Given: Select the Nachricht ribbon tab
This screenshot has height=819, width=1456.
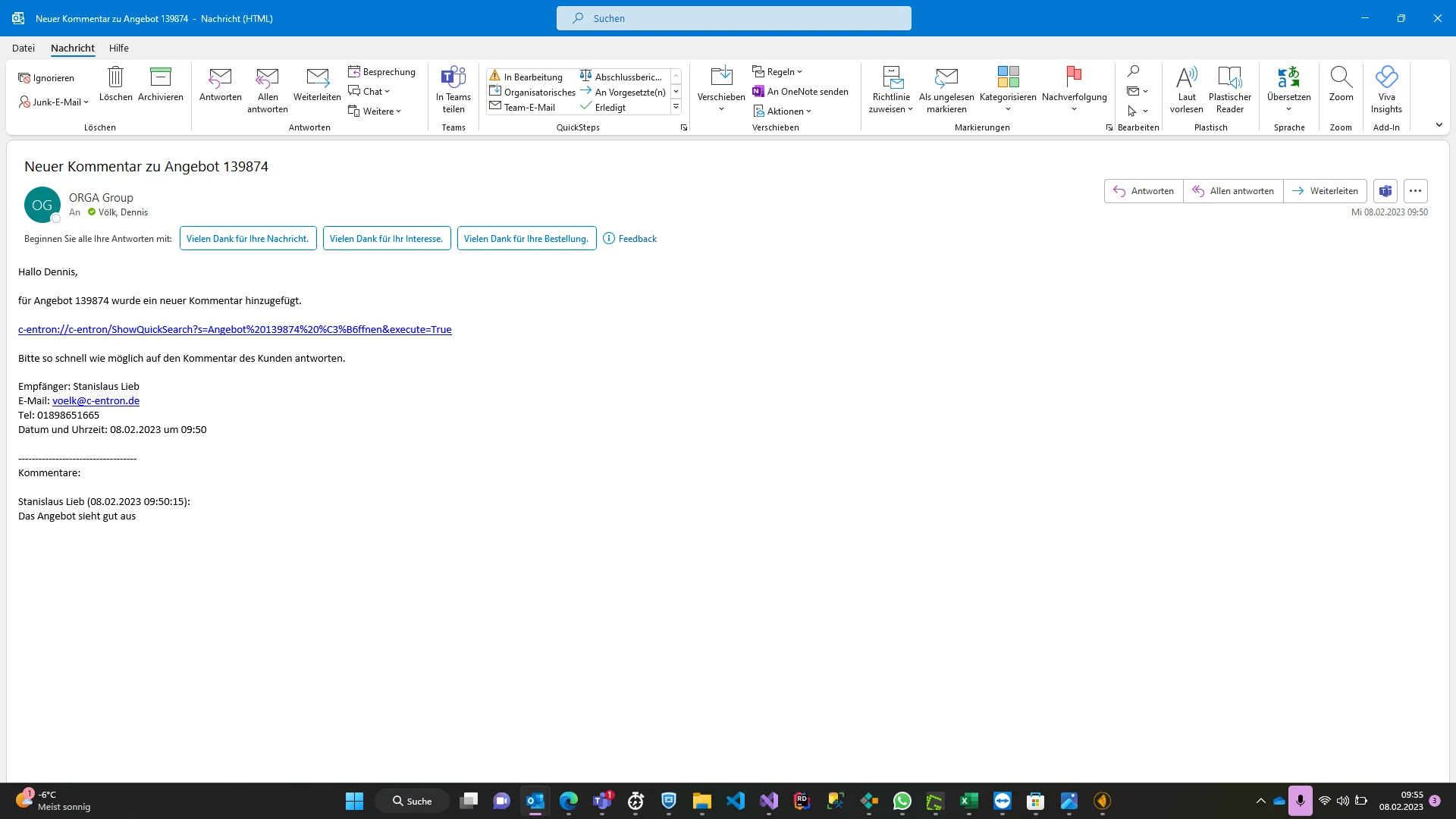Looking at the screenshot, I should coord(72,48).
